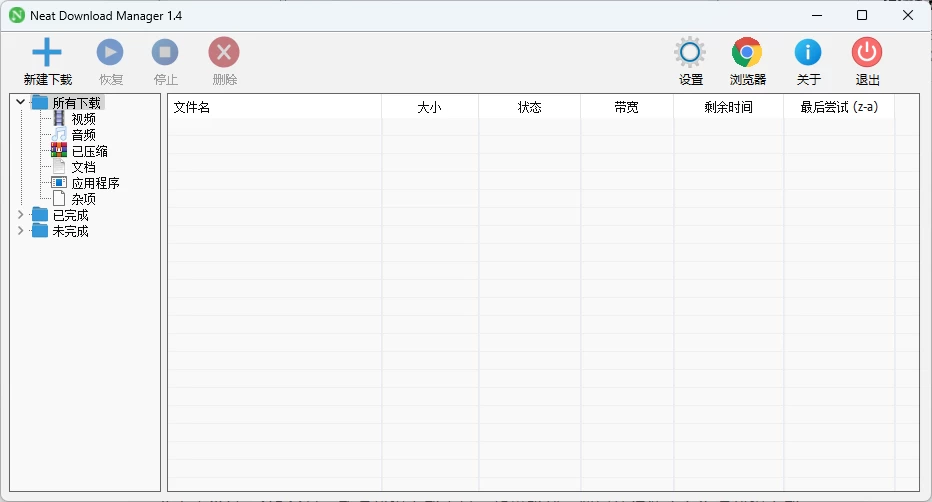This screenshot has width=932, height=502.
Task: Click the 新建下载 plus icon
Action: pos(47,53)
